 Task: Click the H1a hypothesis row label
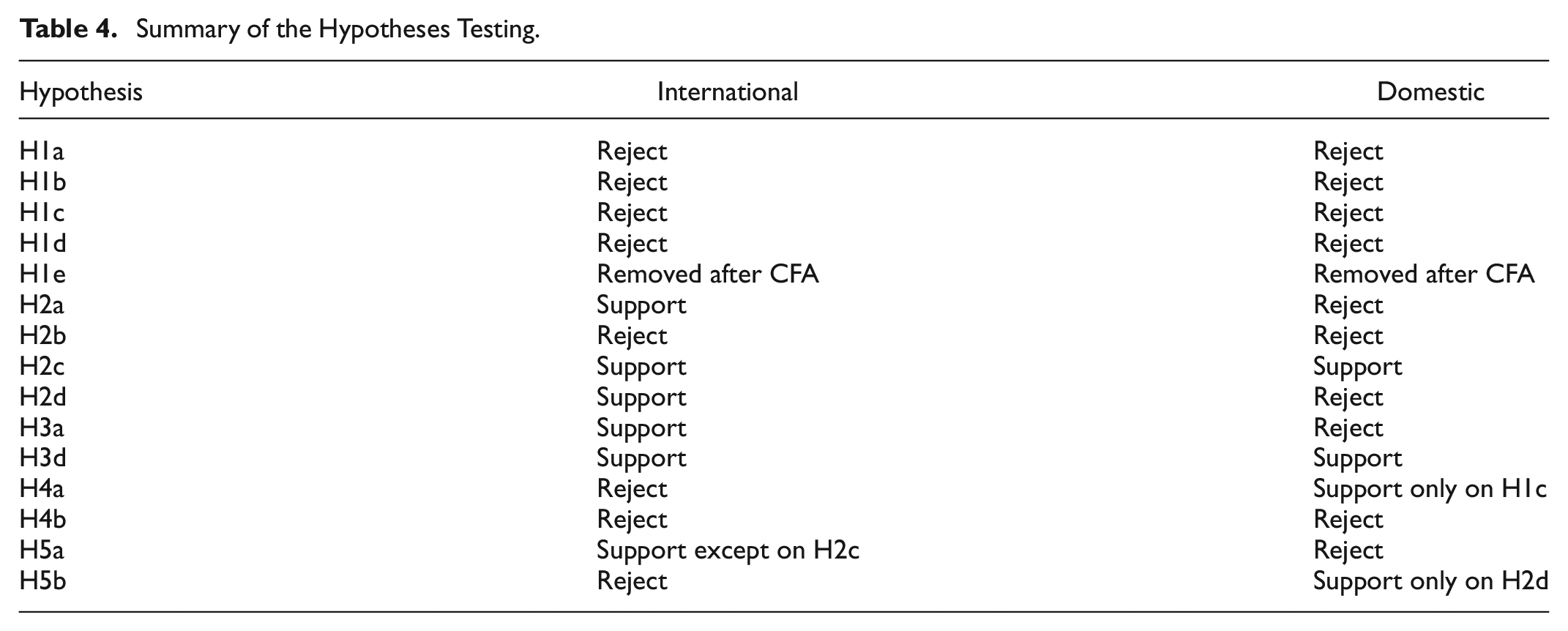coord(42,151)
